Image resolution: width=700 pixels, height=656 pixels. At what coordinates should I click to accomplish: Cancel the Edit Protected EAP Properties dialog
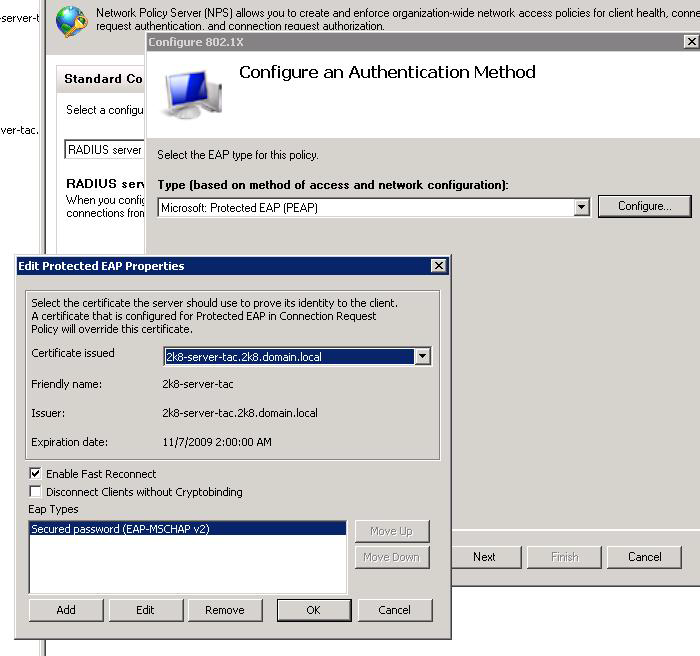click(395, 610)
